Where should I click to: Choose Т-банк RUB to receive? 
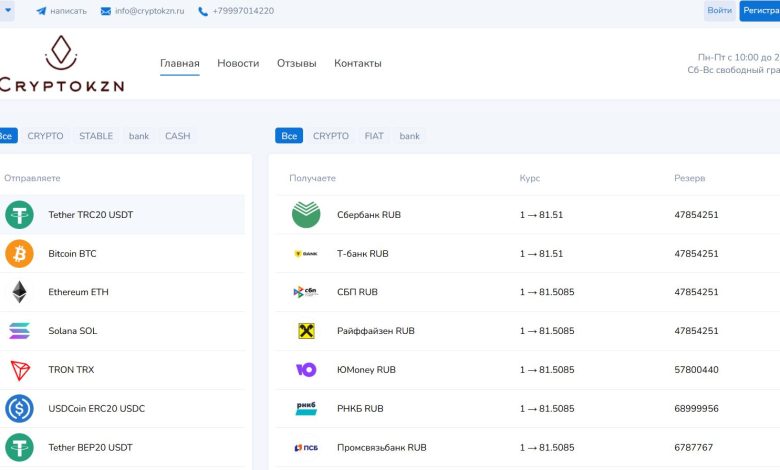point(528,254)
